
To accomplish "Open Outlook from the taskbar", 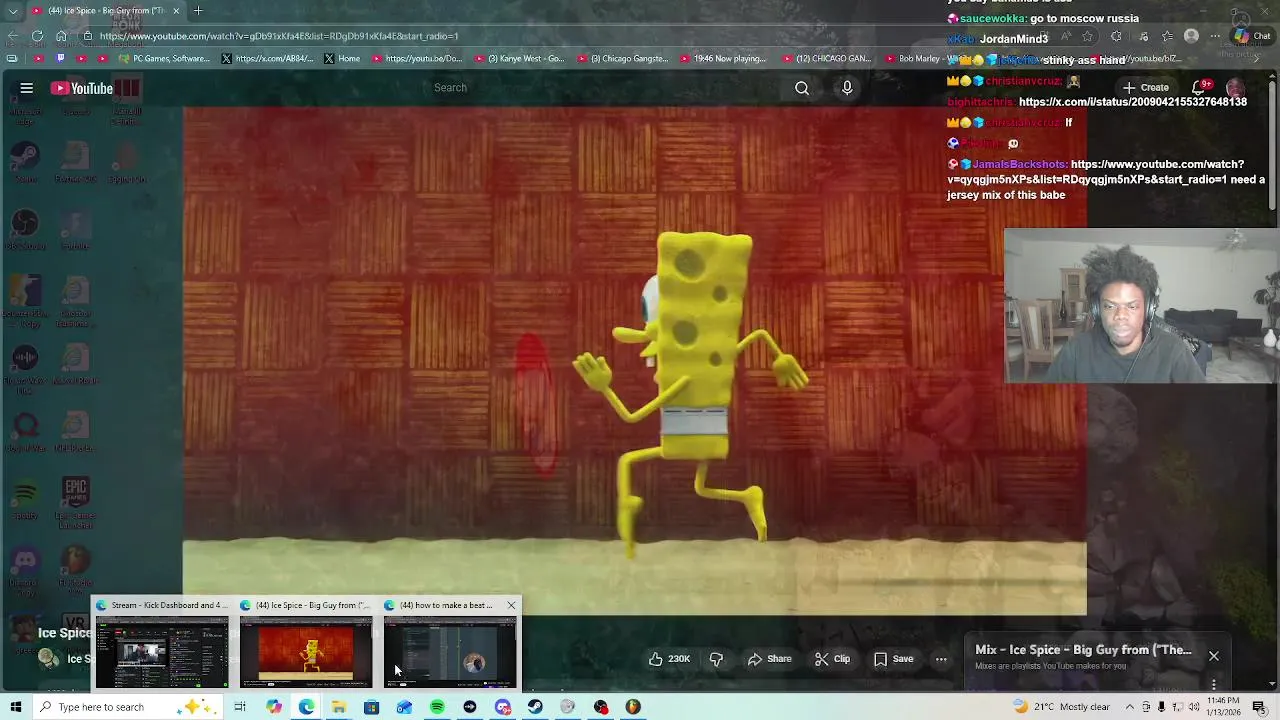I will click(x=404, y=707).
